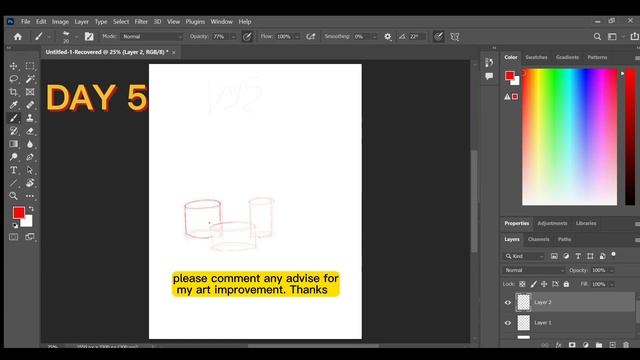Select the Line tool
This screenshot has height=360, width=640.
pos(13,183)
